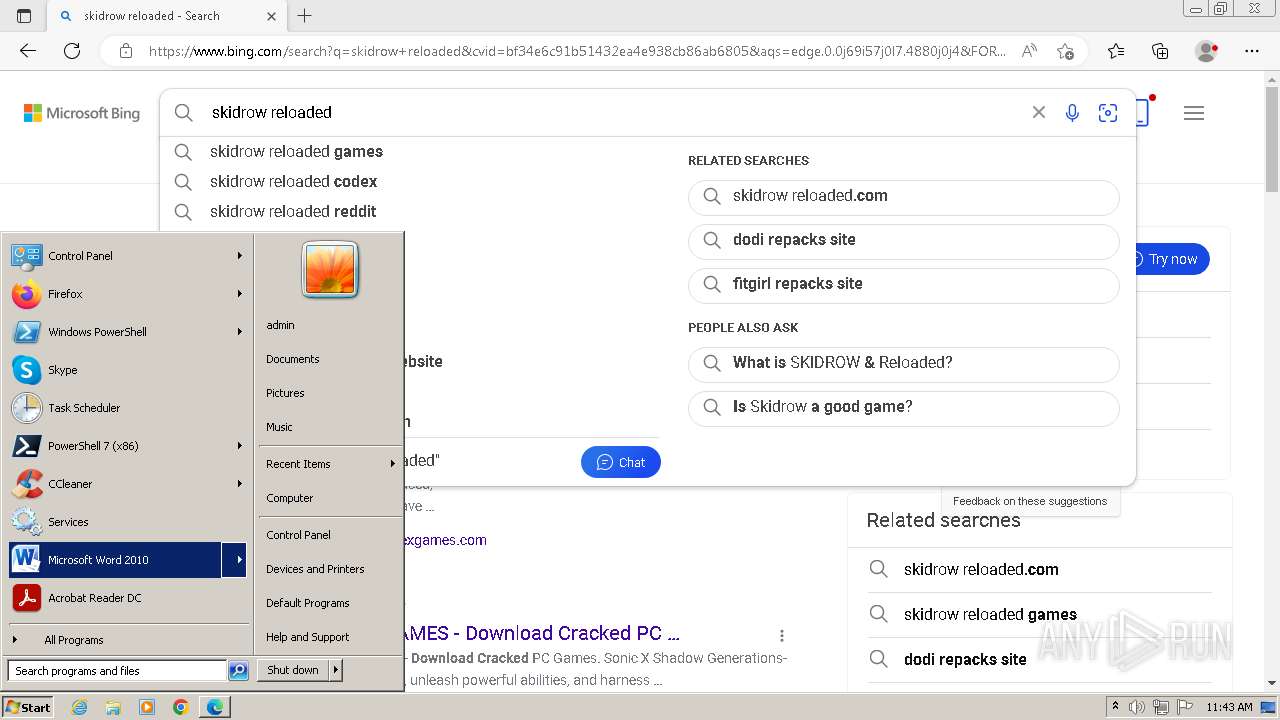Viewport: 1280px width, 720px height.
Task: Open a new browser tab
Action: [x=305, y=16]
